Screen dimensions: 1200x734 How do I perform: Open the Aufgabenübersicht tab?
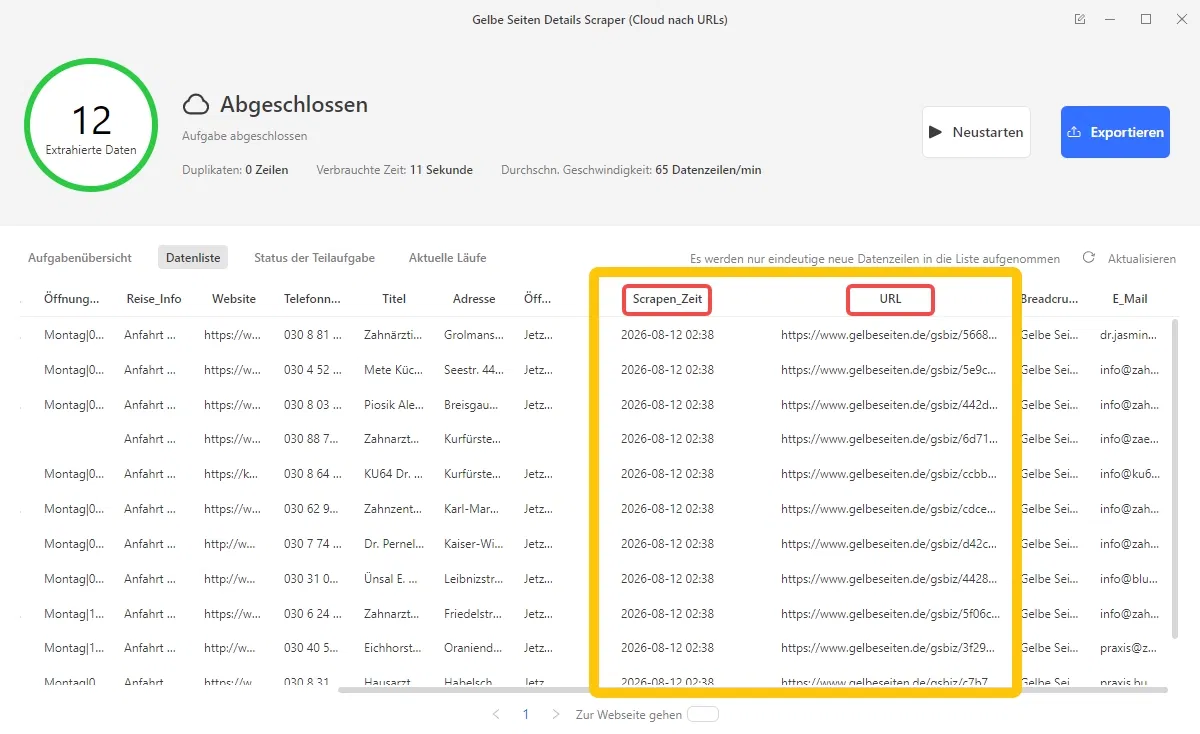tap(80, 258)
